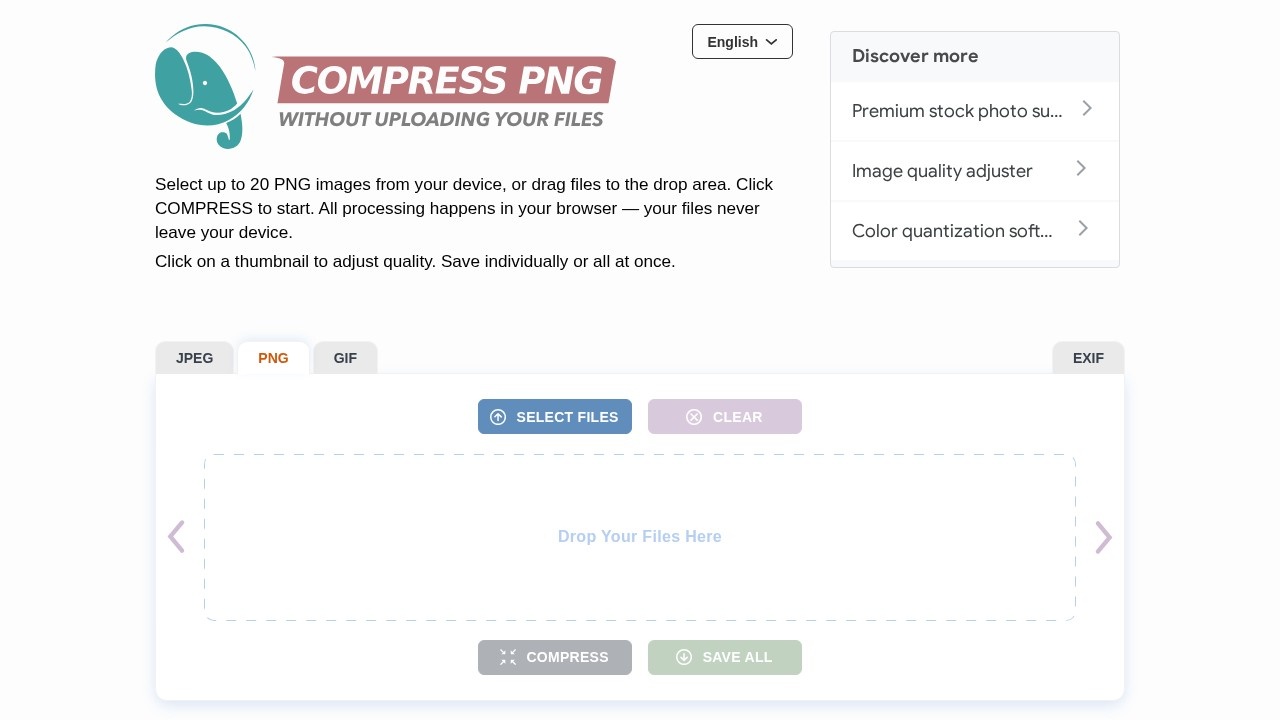The width and height of the screenshot is (1280, 720).
Task: Expand the Color quantization software entry
Action: 1083,229
